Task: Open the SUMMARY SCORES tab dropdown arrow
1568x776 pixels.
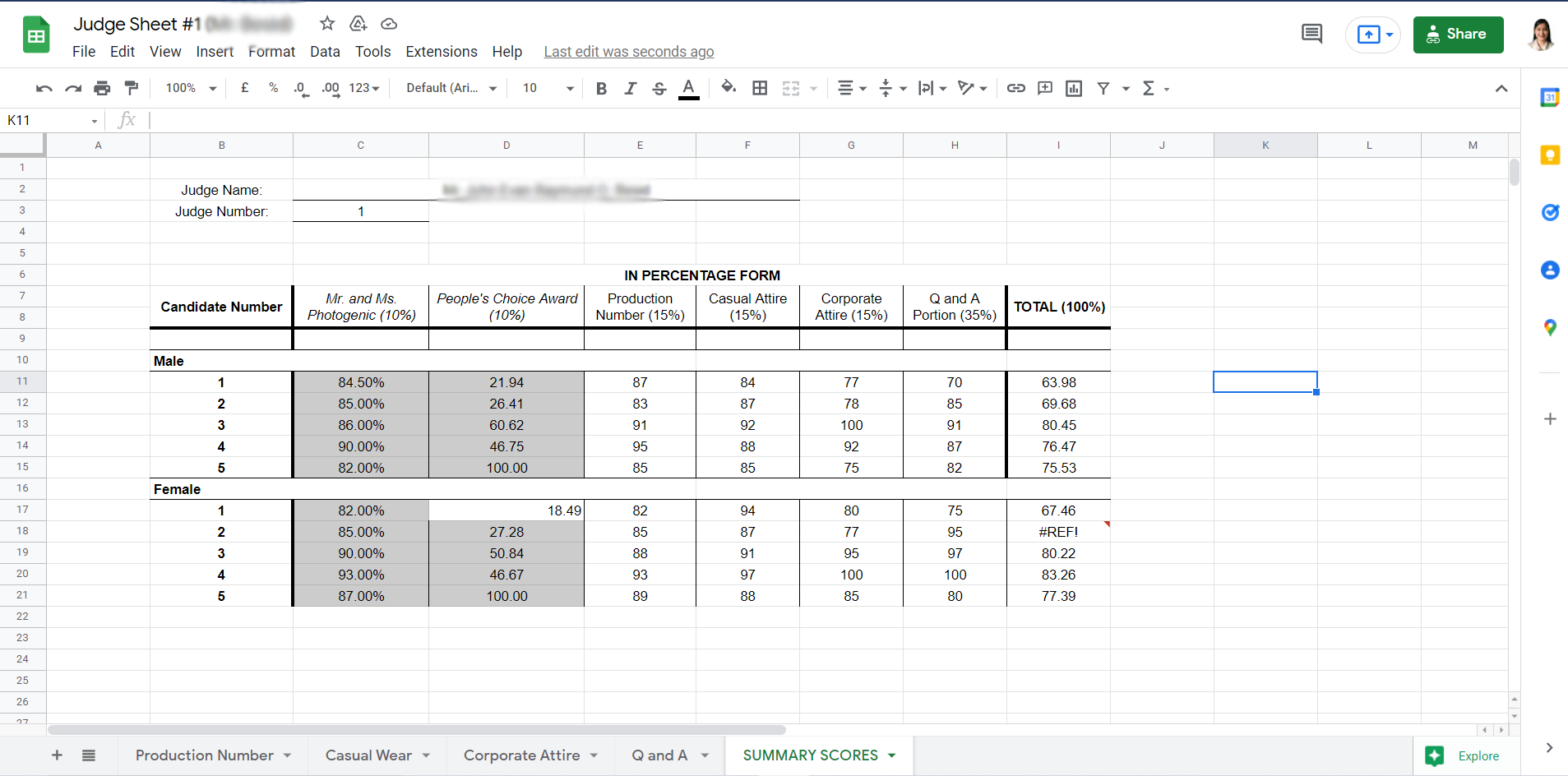Action: tap(892, 755)
